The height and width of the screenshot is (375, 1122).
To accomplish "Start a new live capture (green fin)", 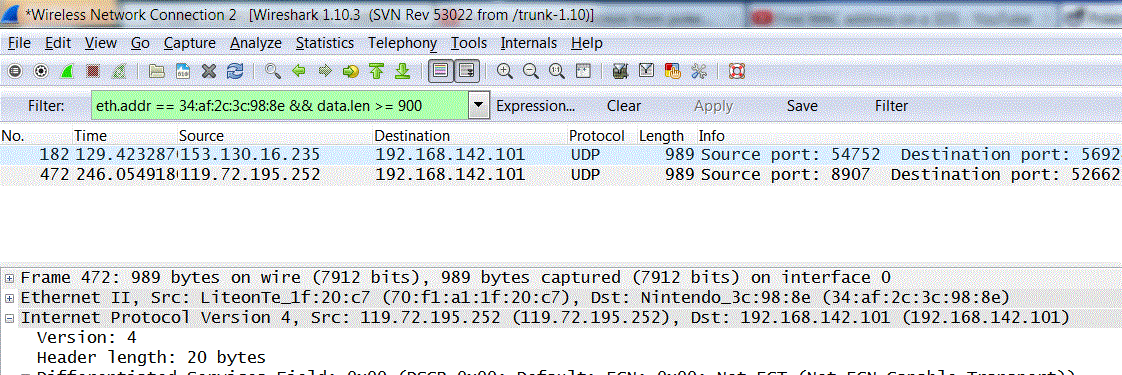I will coord(67,71).
